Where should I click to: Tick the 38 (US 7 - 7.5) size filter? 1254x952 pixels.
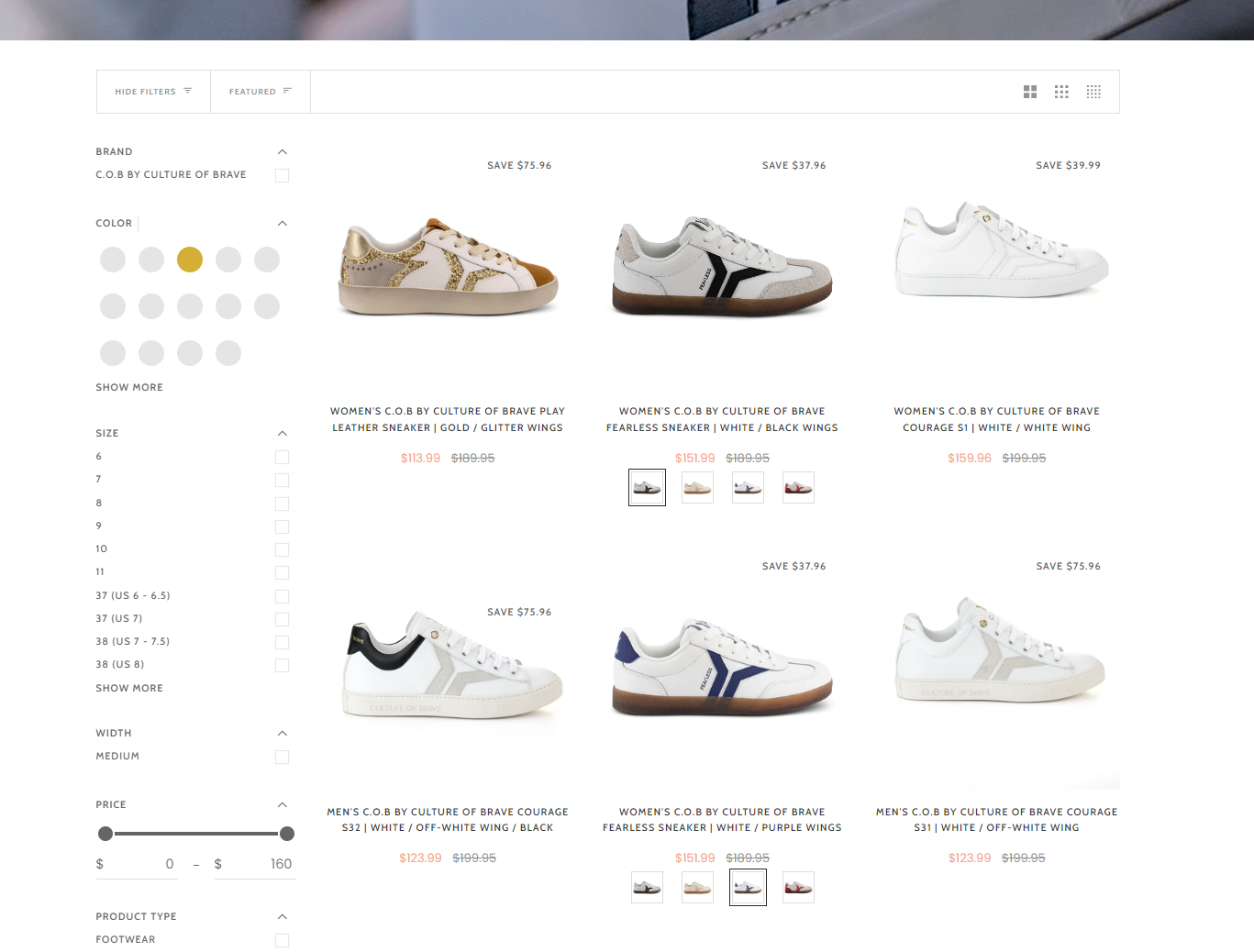(283, 643)
